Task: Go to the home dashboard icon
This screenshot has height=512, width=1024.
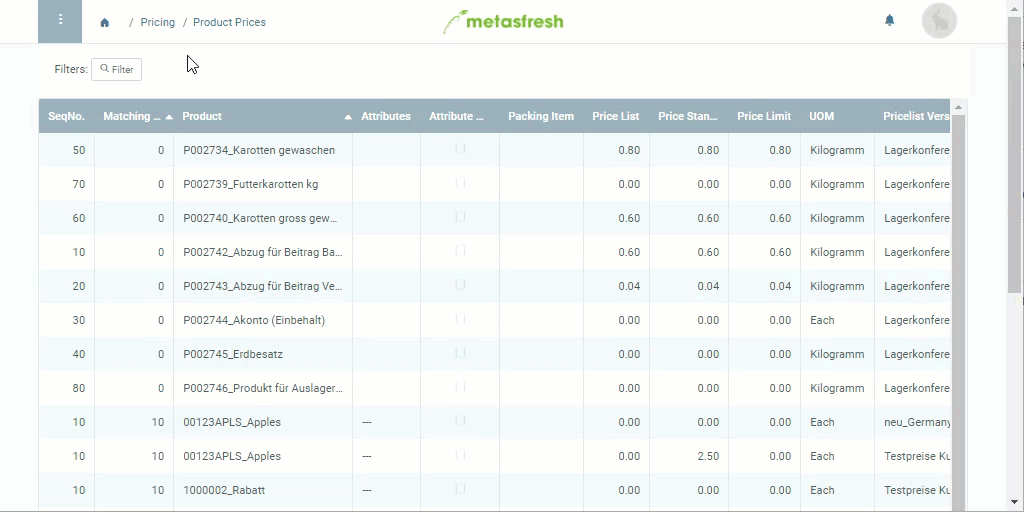Action: click(104, 23)
